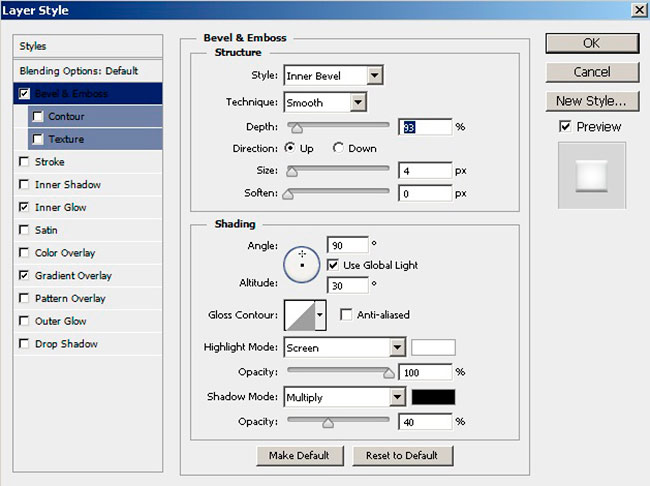The height and width of the screenshot is (486, 650).
Task: Click the Soften px input field
Action: pyautogui.click(x=425, y=193)
